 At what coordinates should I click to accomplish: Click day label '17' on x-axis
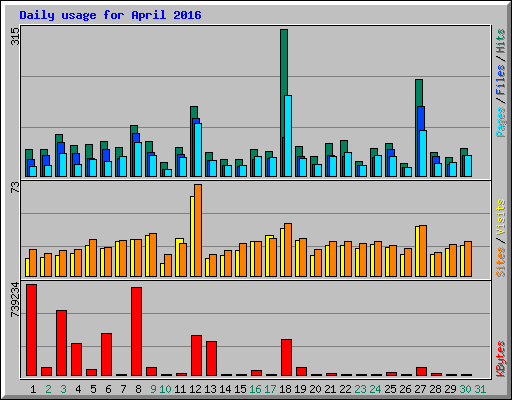click(270, 389)
